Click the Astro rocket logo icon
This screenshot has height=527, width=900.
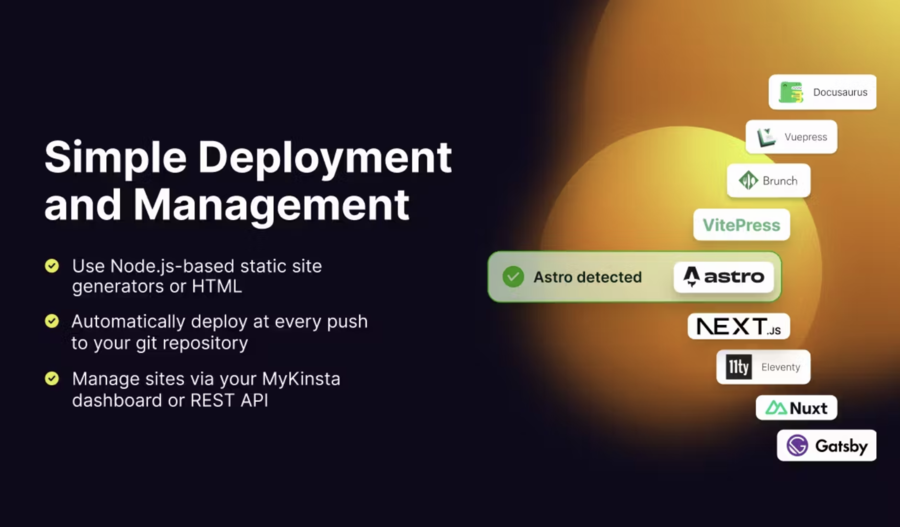tap(691, 277)
